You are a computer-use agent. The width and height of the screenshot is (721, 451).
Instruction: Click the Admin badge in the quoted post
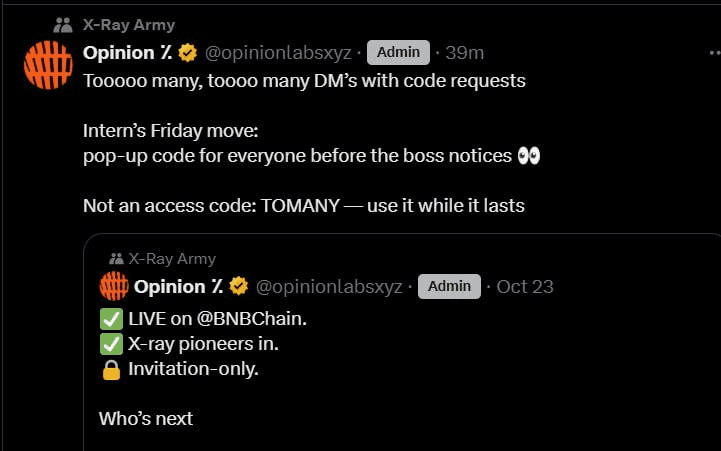pyautogui.click(x=449, y=287)
